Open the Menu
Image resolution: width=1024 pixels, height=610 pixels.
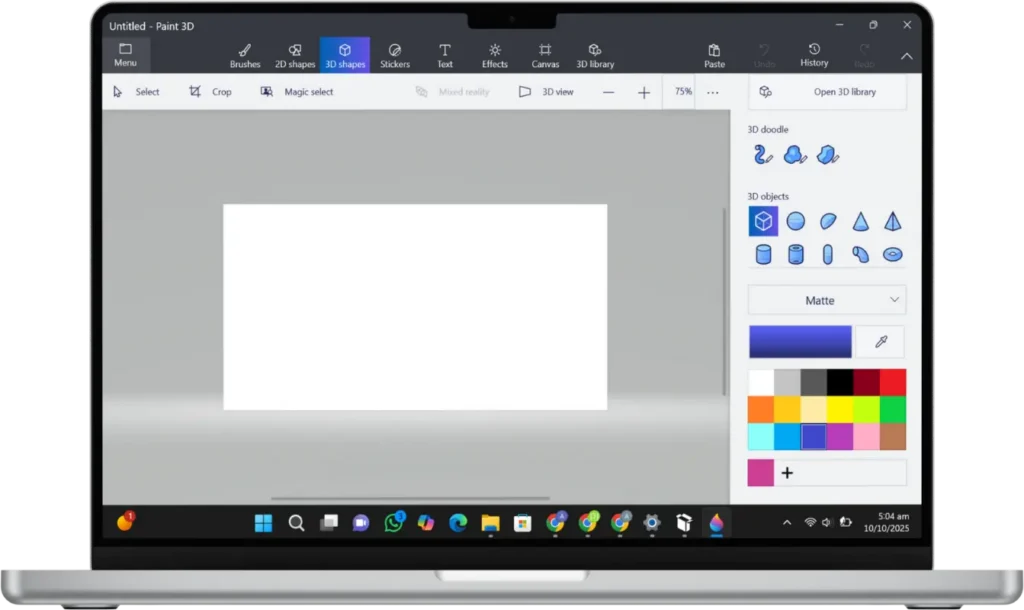(x=125, y=55)
